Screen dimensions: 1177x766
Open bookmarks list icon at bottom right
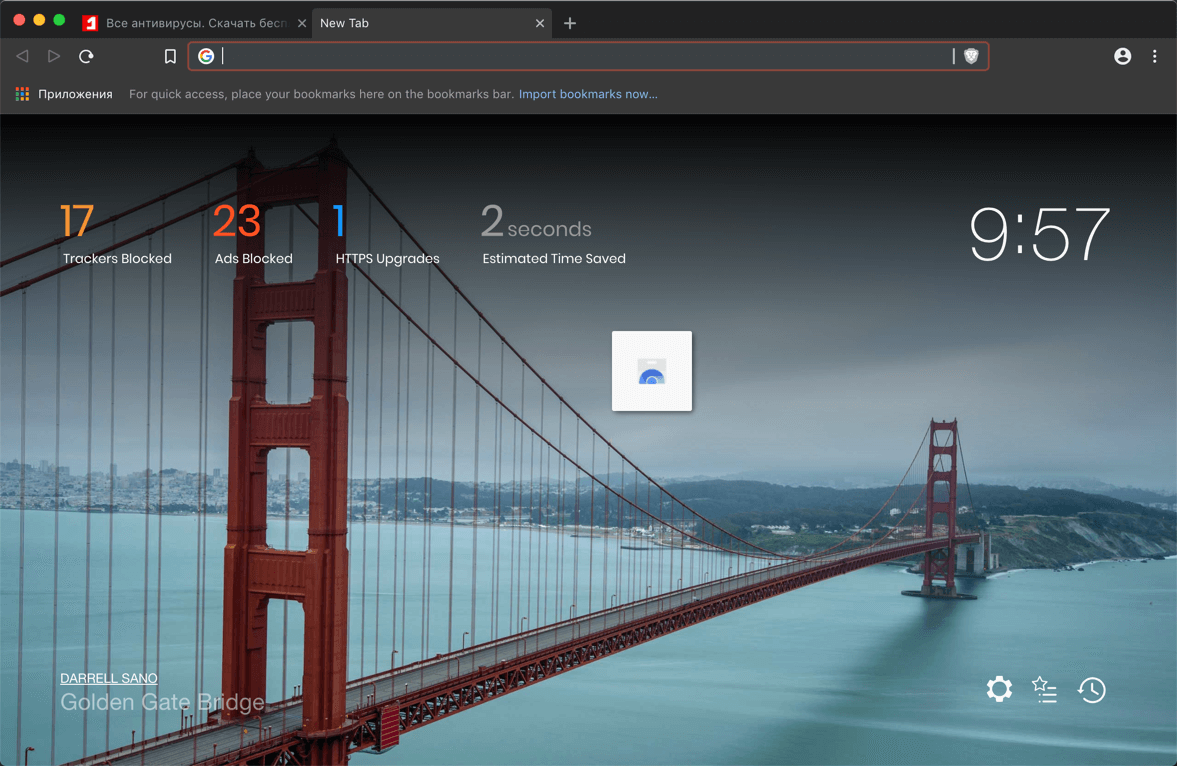1045,689
